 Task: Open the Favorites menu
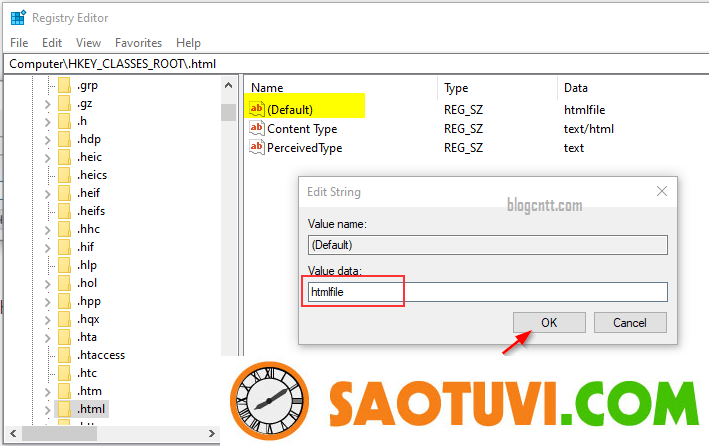pos(138,43)
